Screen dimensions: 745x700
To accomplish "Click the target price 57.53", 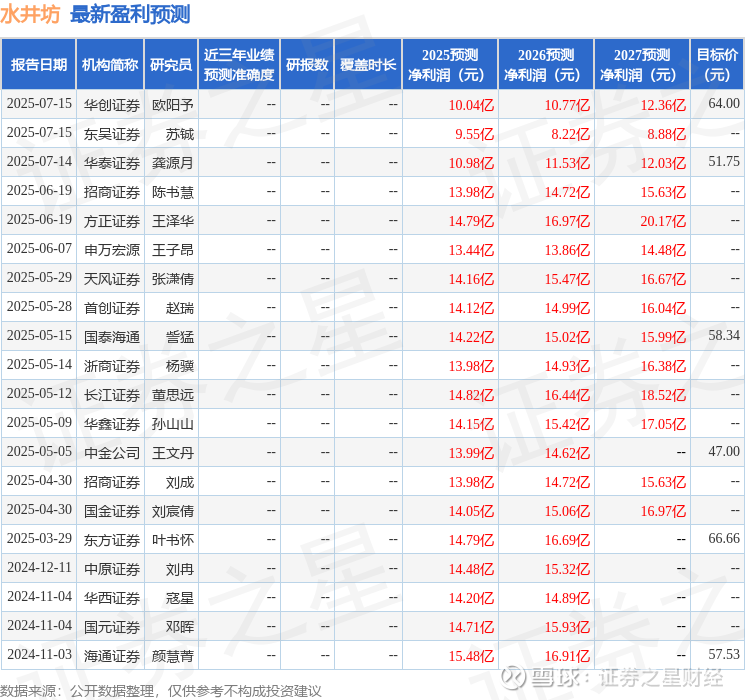I will pos(724,654).
